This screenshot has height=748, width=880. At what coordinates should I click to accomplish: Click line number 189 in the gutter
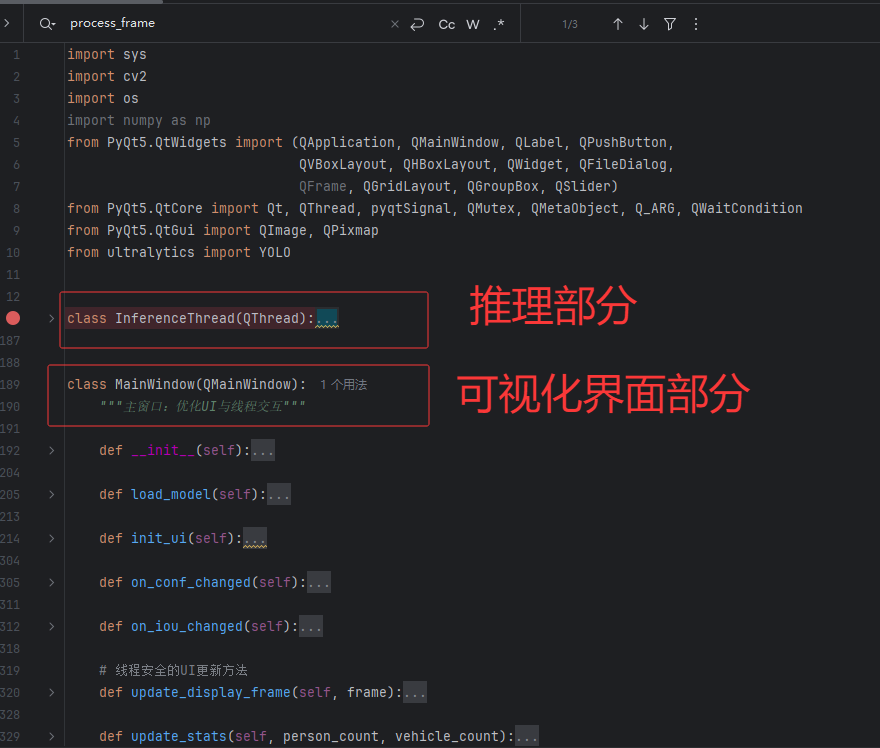[x=10, y=384]
